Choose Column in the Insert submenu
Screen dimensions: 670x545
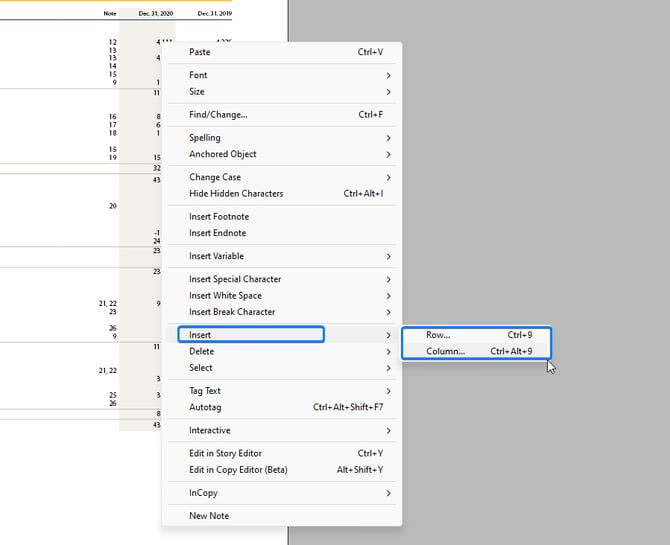445,351
